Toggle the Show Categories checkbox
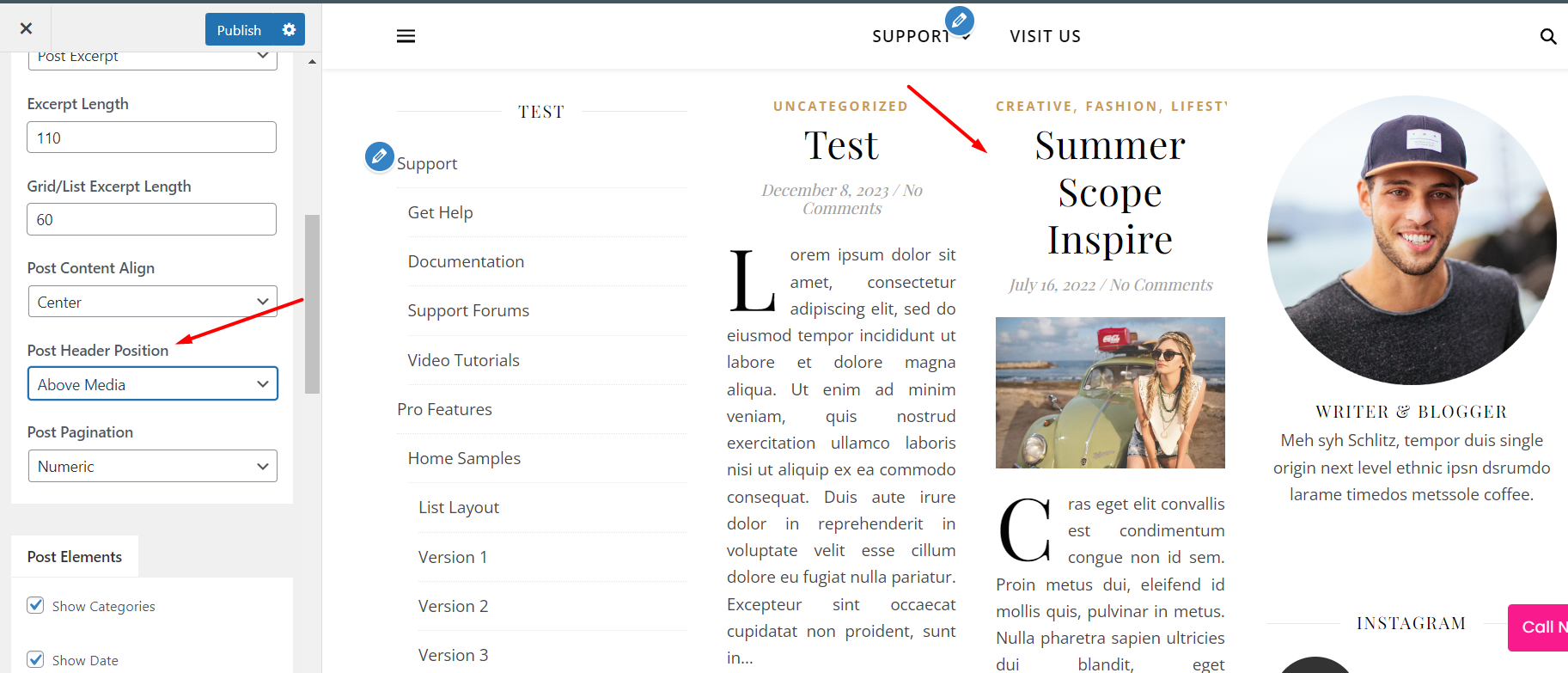Image resolution: width=1568 pixels, height=673 pixels. (x=35, y=605)
